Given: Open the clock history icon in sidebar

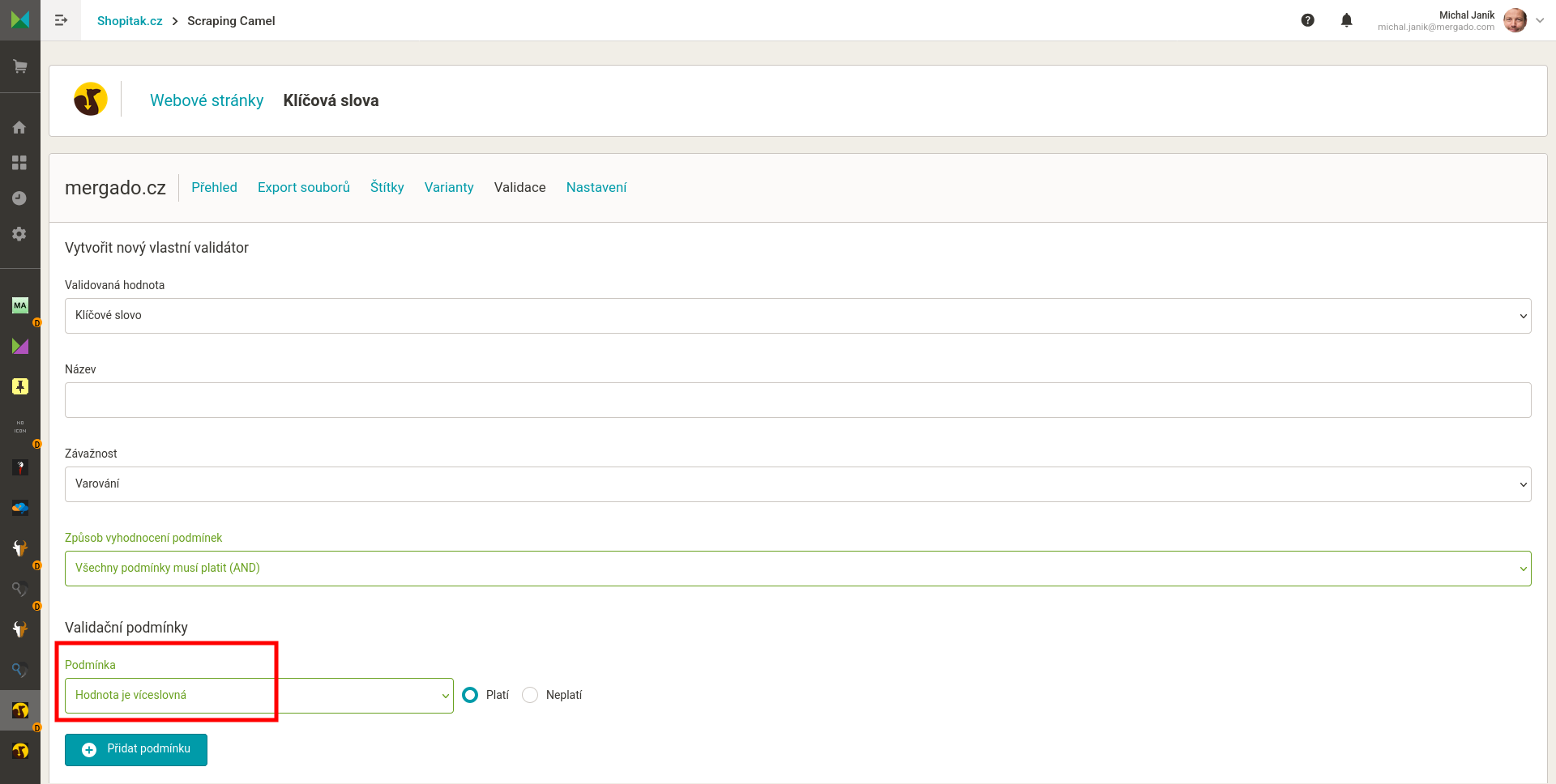Looking at the screenshot, I should [x=19, y=198].
